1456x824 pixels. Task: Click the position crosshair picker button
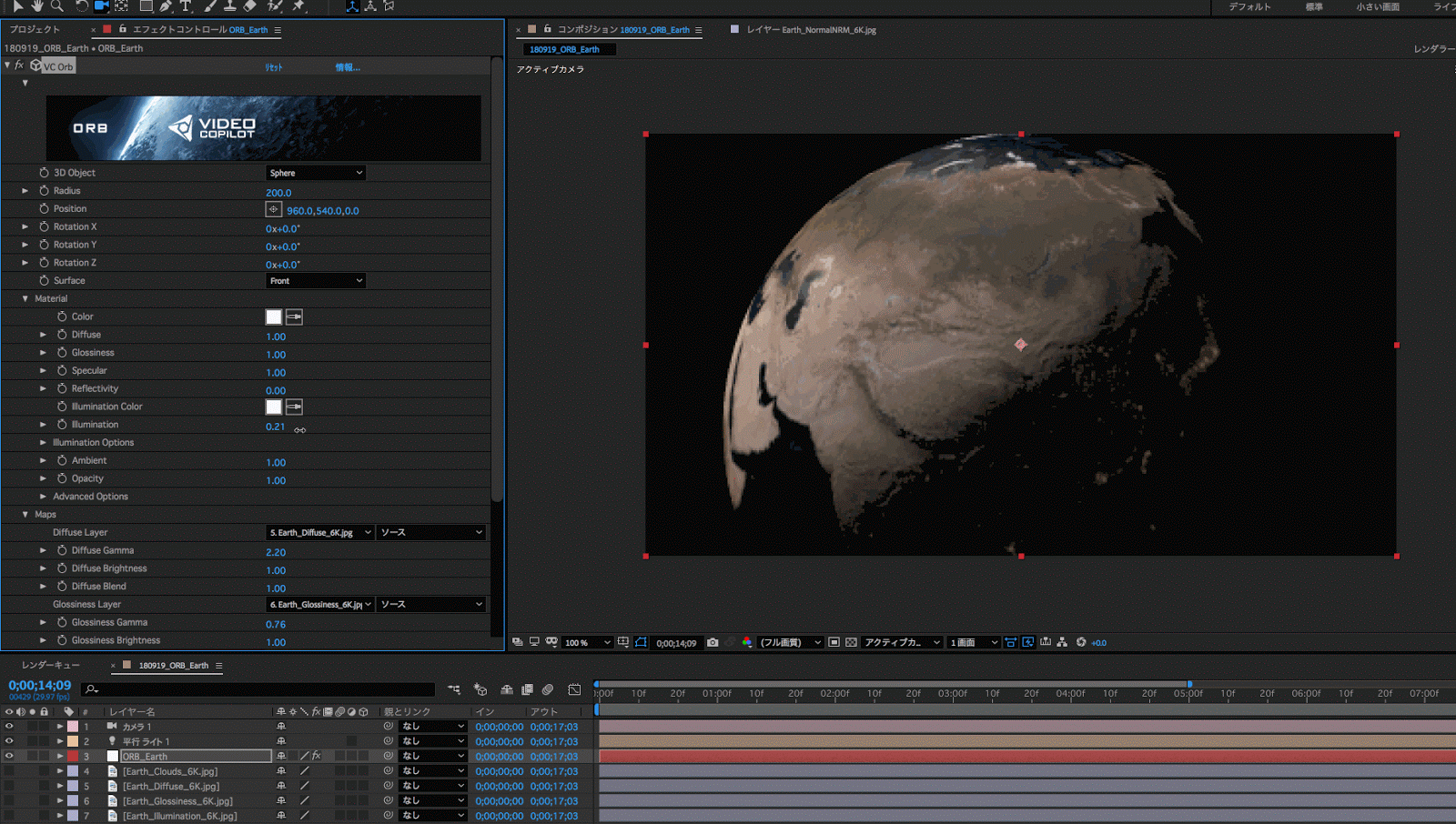pyautogui.click(x=273, y=209)
